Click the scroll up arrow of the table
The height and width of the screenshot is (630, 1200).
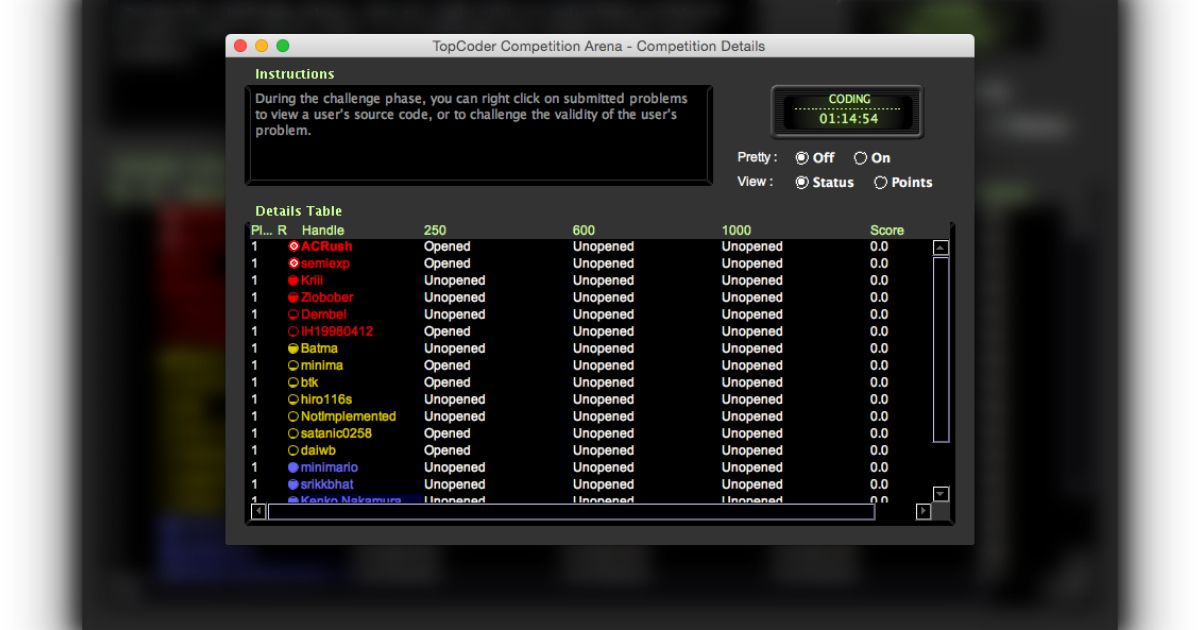(x=940, y=248)
